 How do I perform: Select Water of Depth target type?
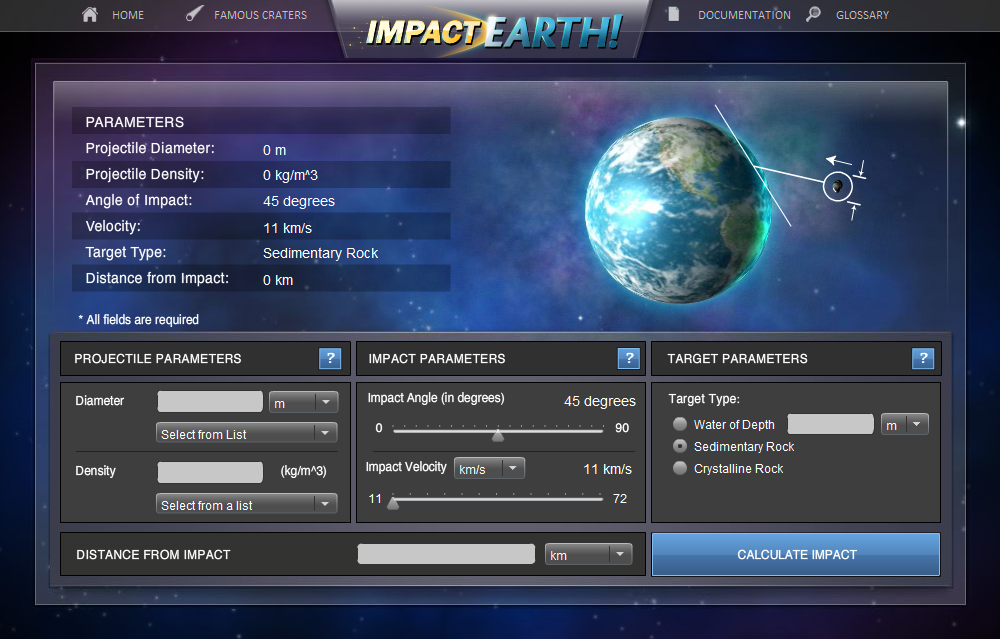pos(680,425)
